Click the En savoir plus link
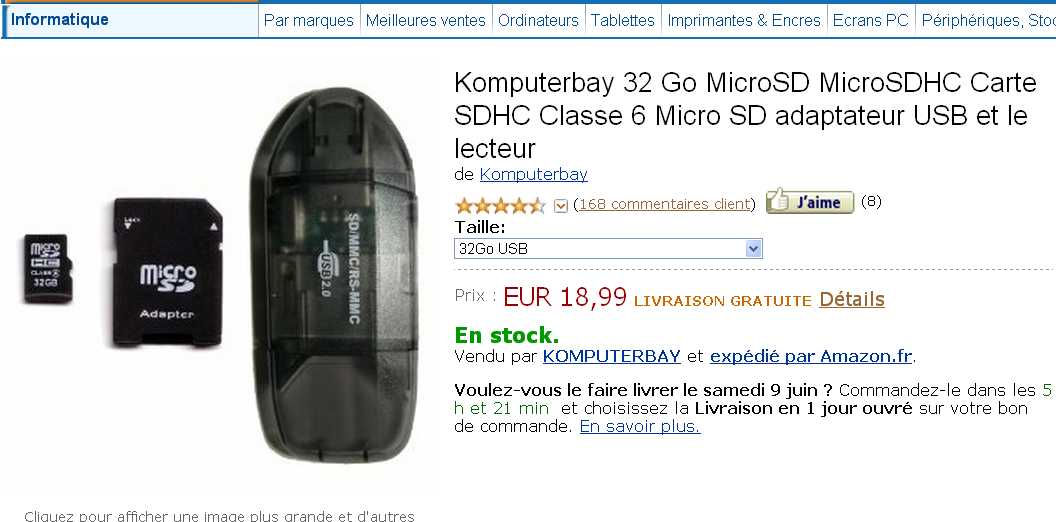The width and height of the screenshot is (1056, 522). point(640,427)
